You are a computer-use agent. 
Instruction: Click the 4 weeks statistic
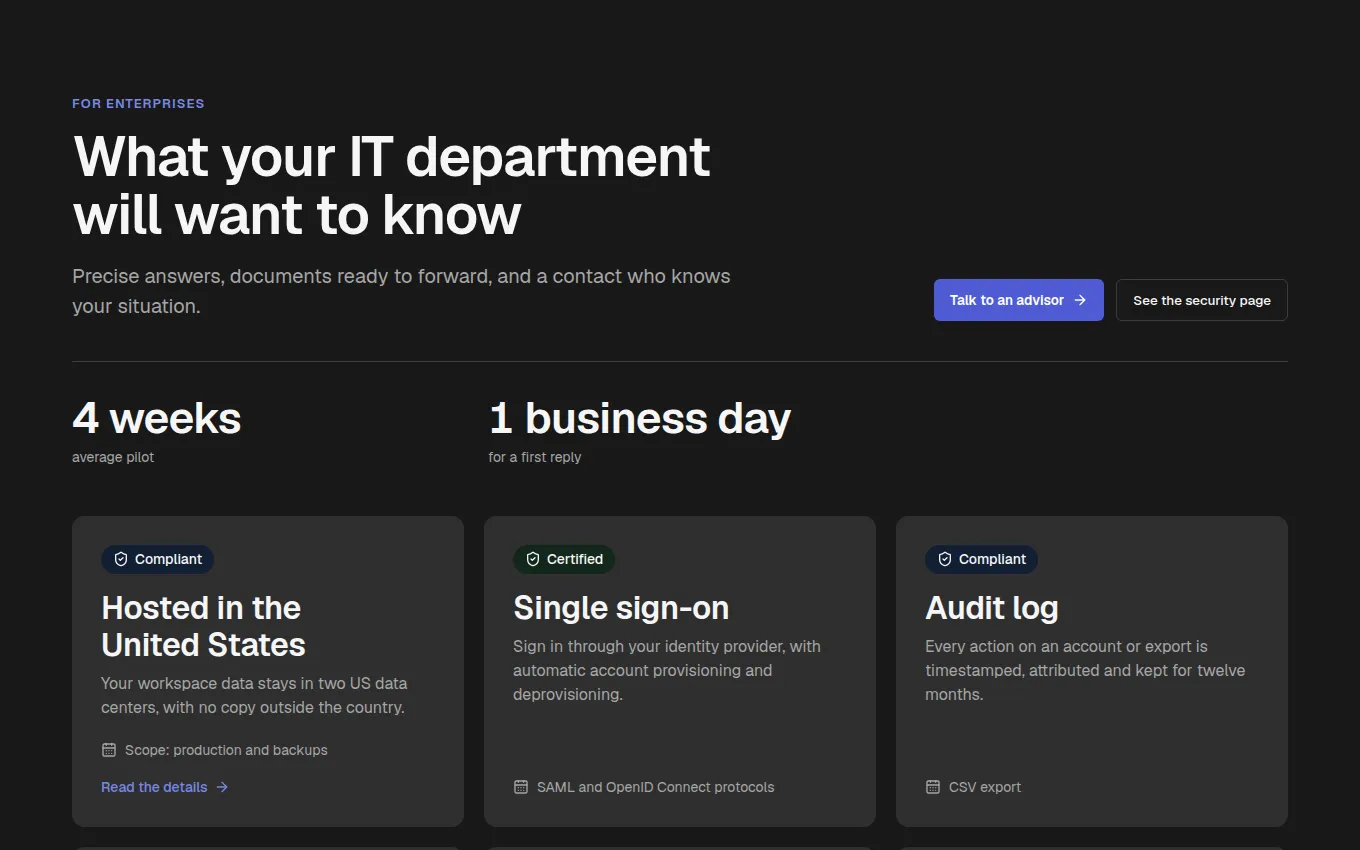tap(157, 418)
